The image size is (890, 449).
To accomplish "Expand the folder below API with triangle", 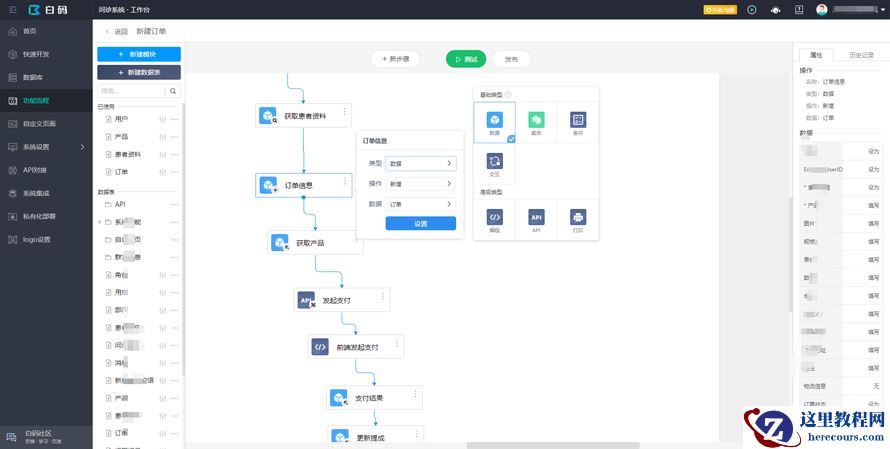I will (x=100, y=222).
